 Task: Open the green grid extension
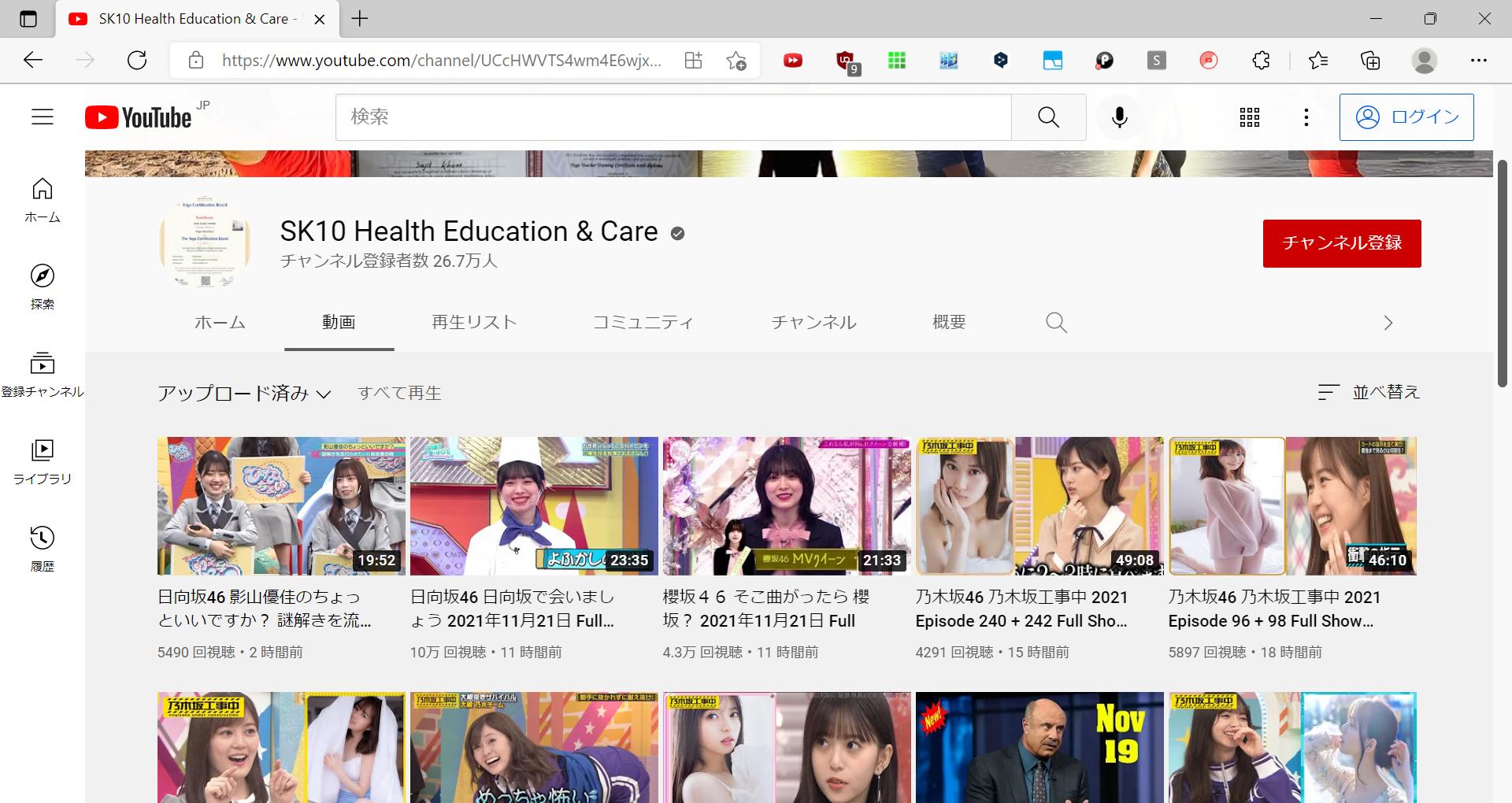click(x=897, y=61)
